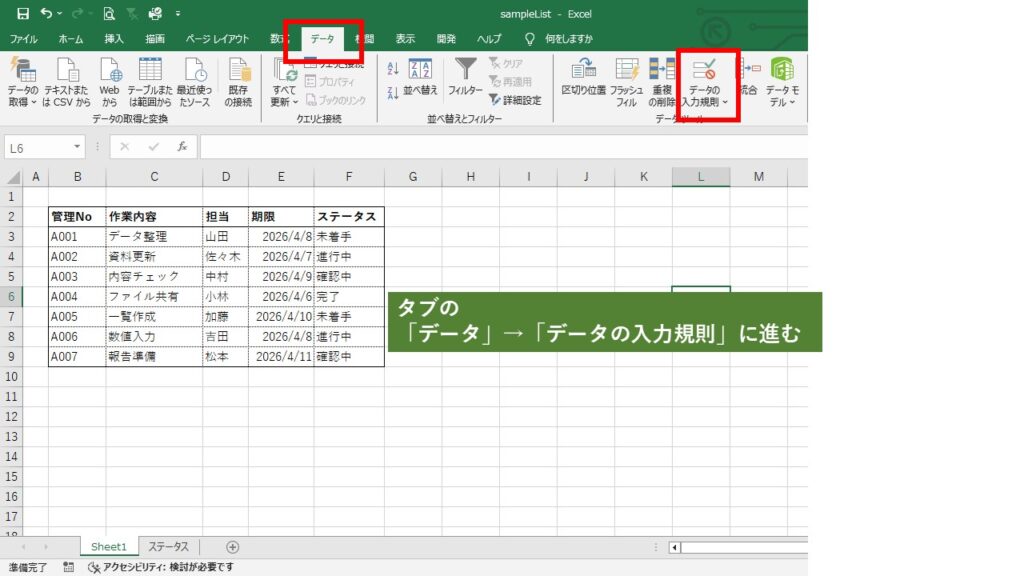
Task: Click the Flash Fill (フラッシュフィル) icon
Action: click(x=626, y=70)
